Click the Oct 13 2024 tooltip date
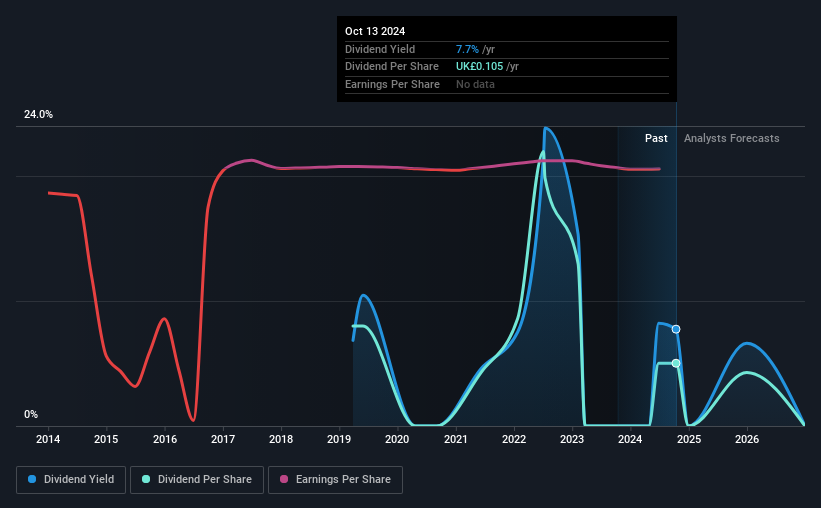The height and width of the screenshot is (508, 821). pos(375,31)
